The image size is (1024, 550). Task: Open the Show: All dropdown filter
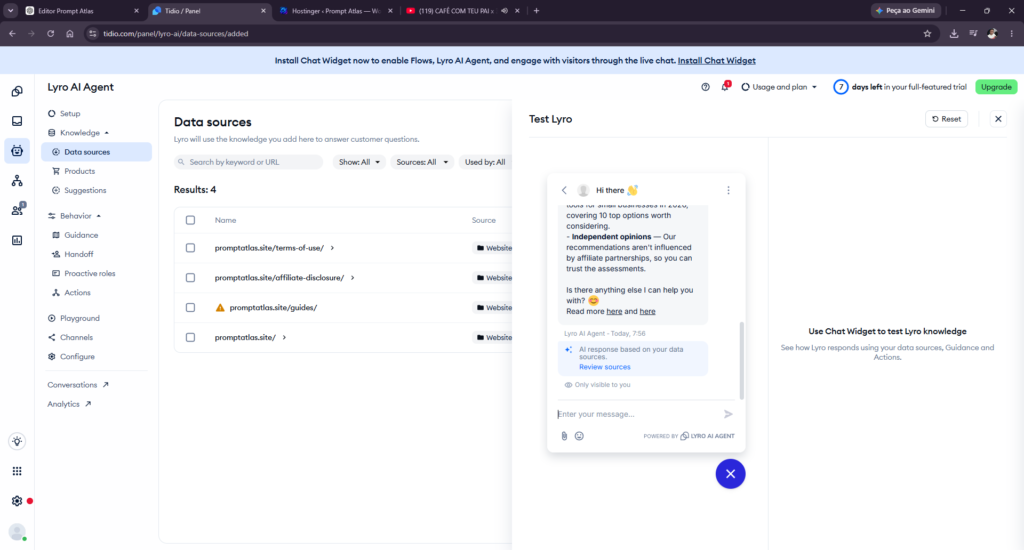pyautogui.click(x=359, y=162)
